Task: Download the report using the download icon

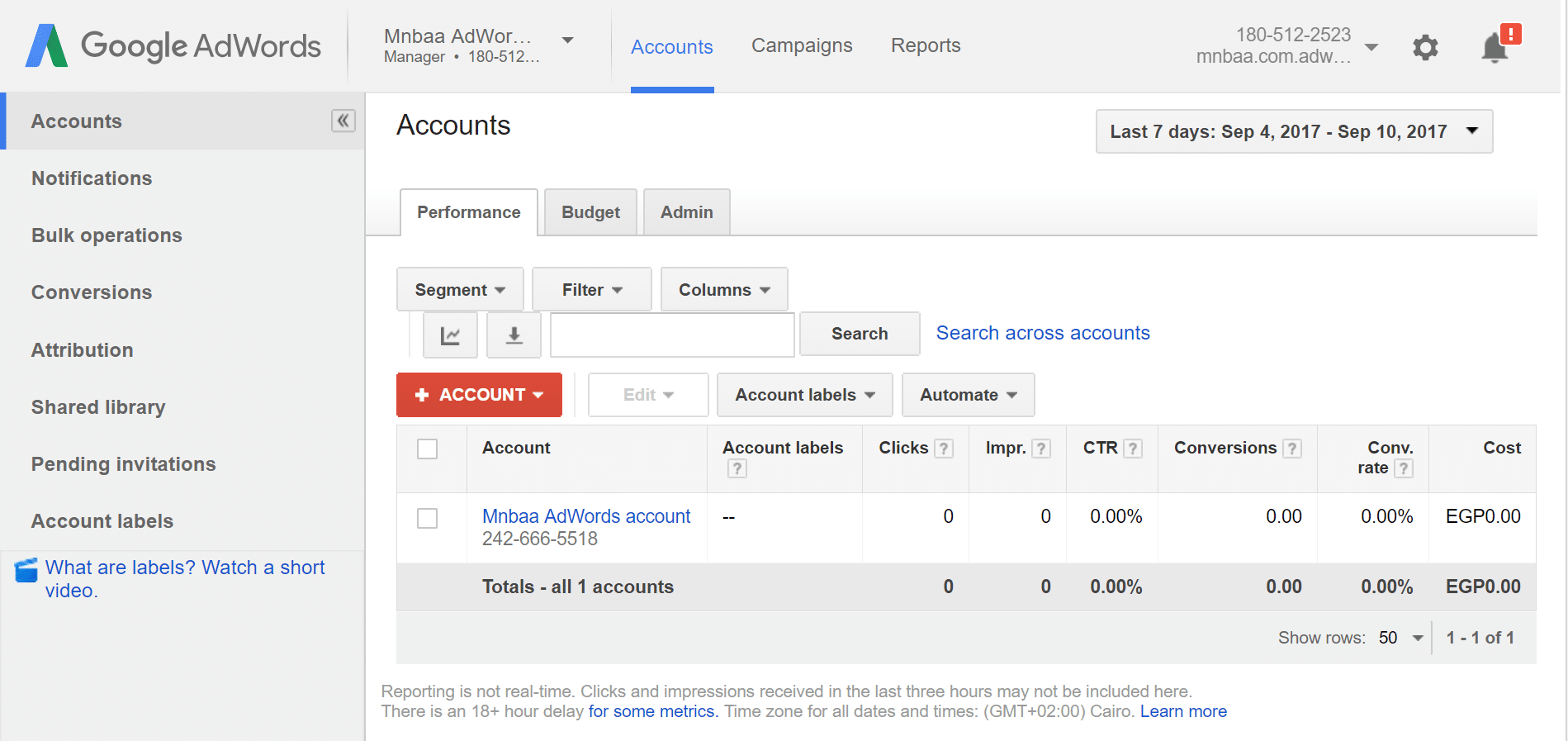Action: 514,335
